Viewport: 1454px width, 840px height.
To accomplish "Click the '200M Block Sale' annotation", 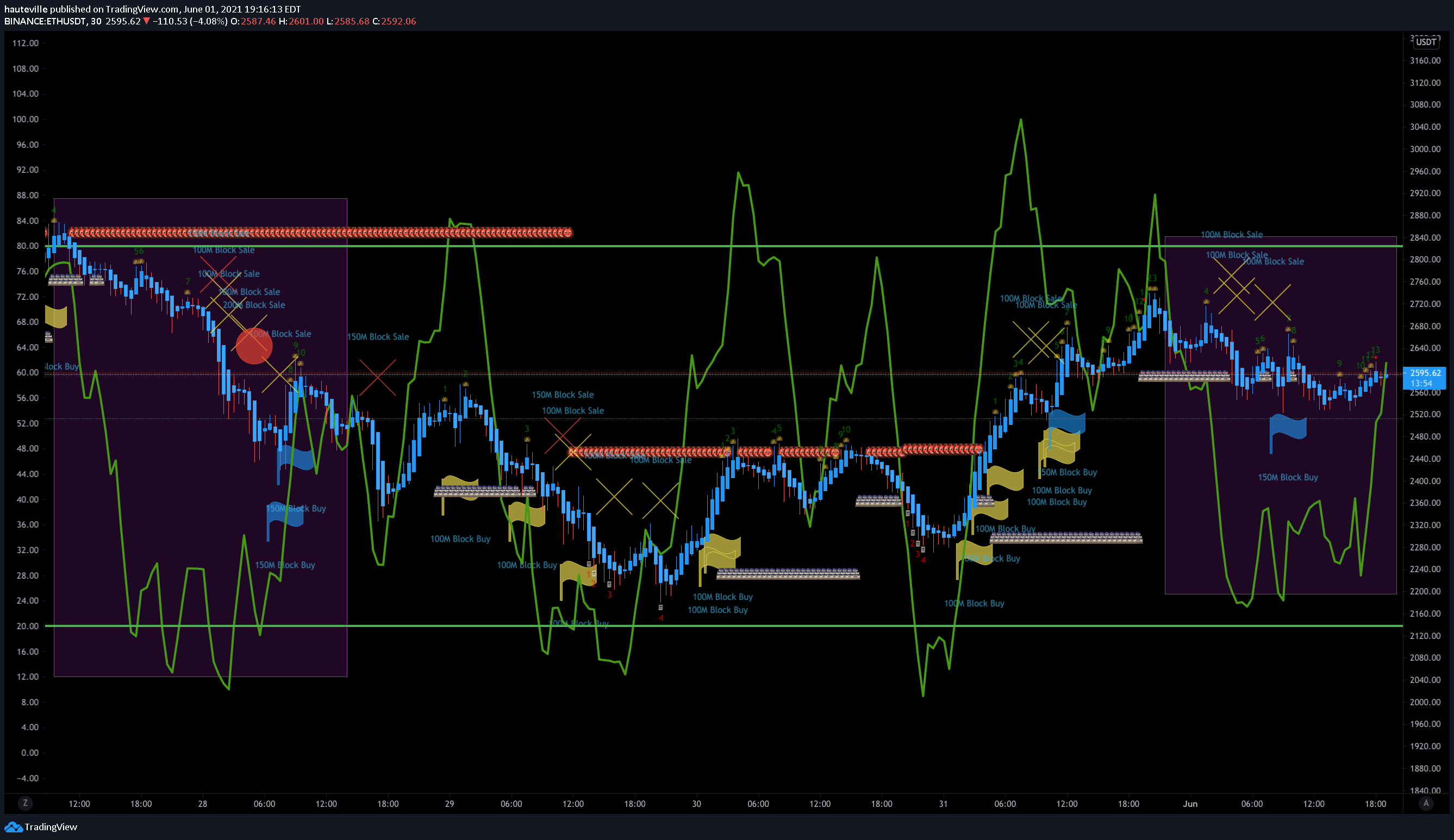I will (254, 305).
